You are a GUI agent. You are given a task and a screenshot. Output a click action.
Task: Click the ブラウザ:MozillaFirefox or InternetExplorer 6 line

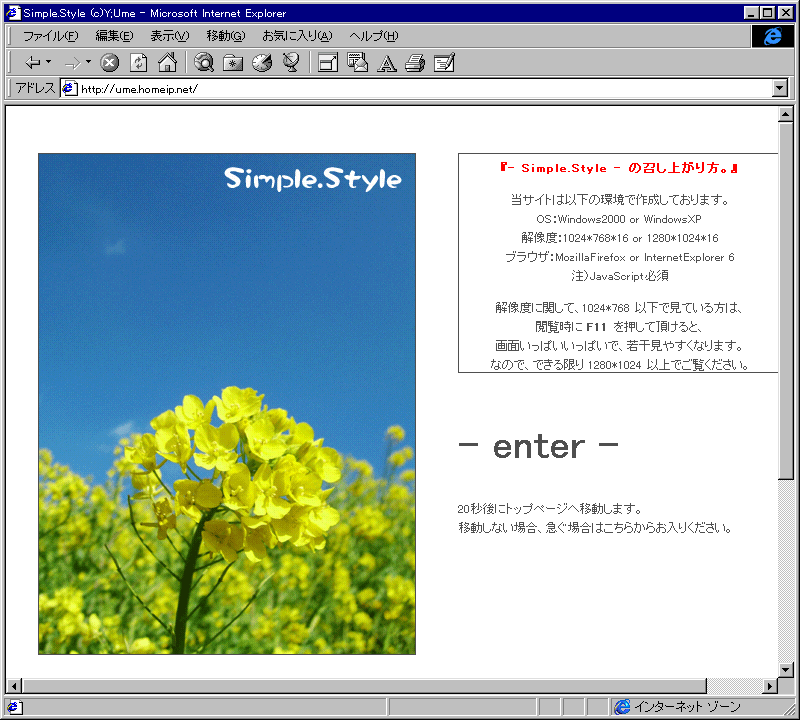[619, 257]
